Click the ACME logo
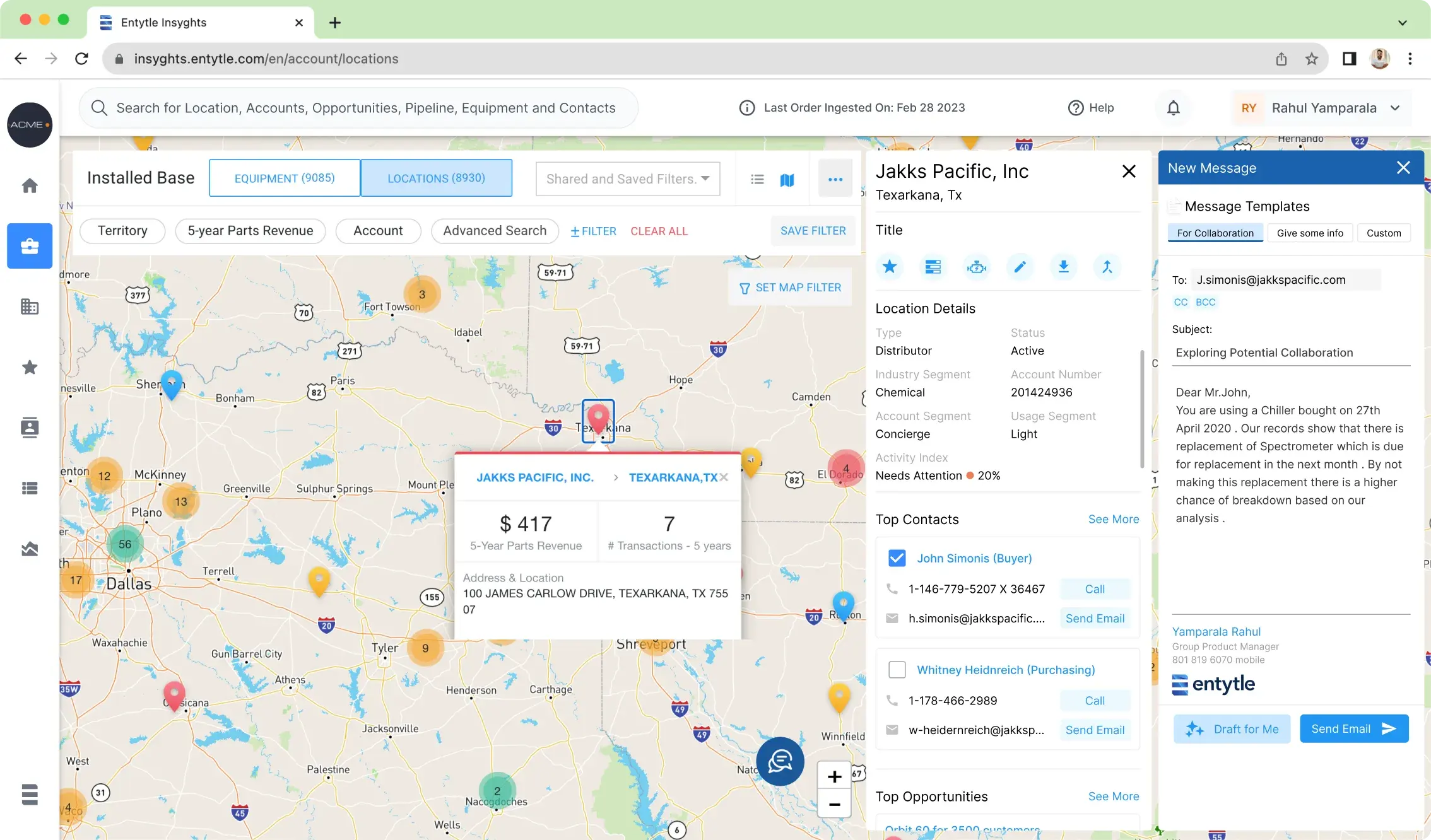Screen dimensions: 1431x840 [30, 125]
